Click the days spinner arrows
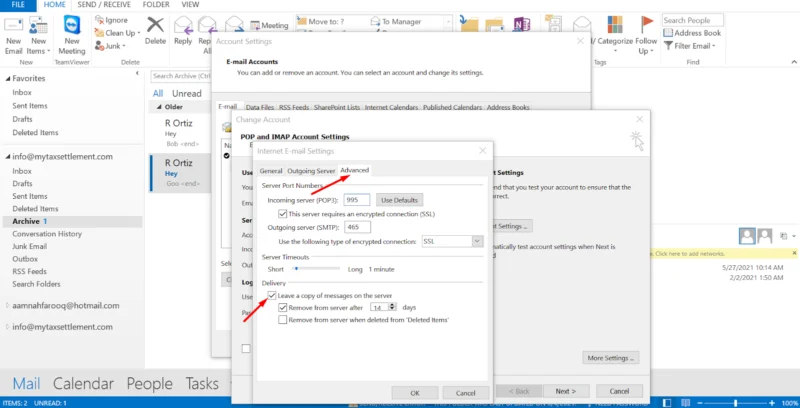 coord(392,307)
